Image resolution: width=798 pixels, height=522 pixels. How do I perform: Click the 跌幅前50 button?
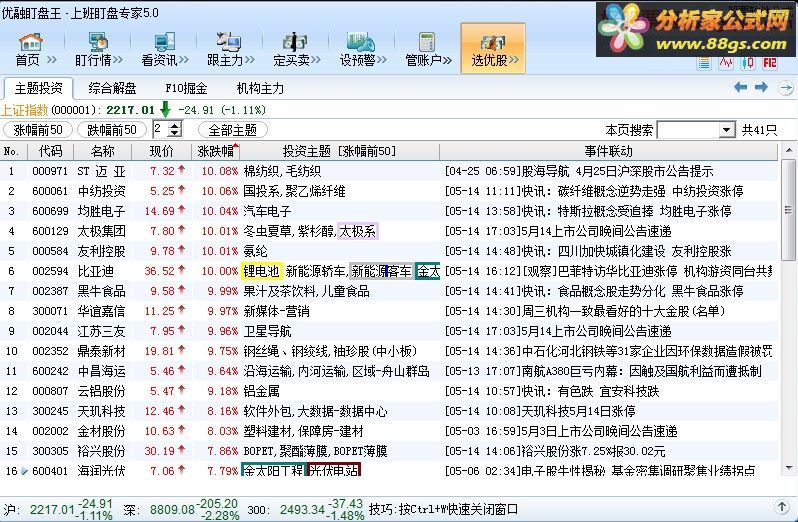pyautogui.click(x=112, y=130)
